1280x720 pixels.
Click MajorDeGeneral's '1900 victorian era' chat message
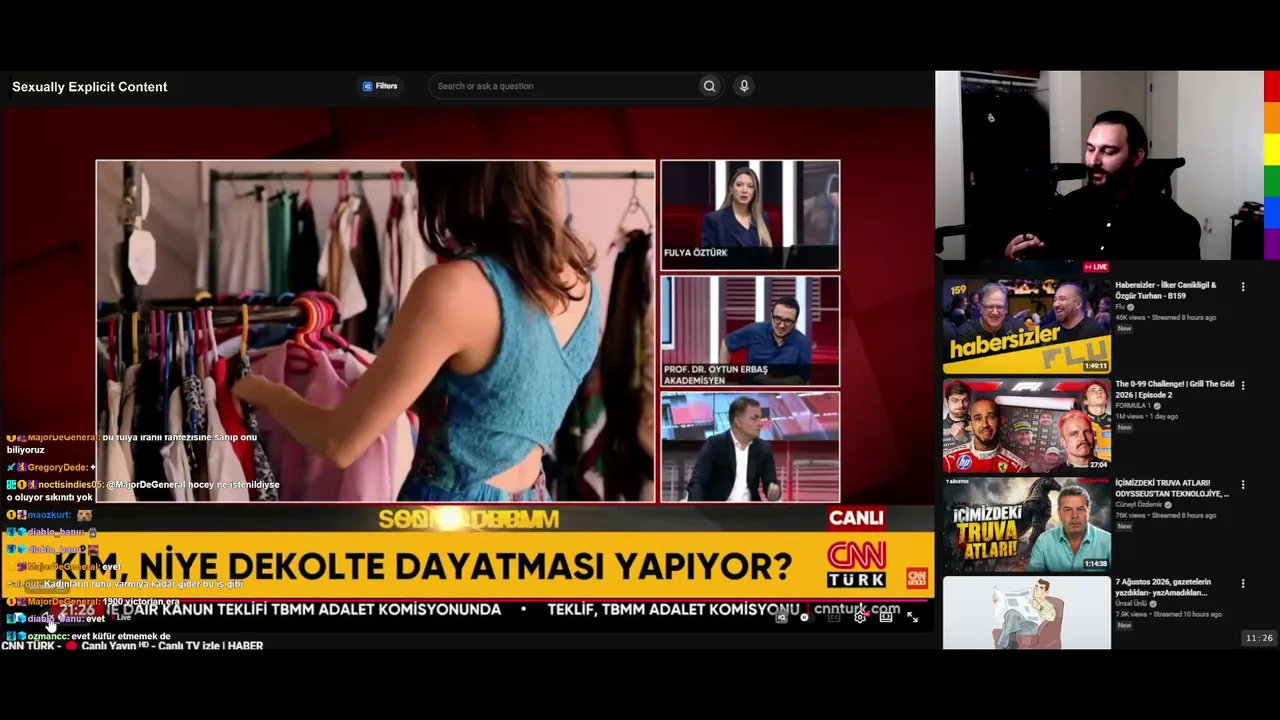coord(141,602)
